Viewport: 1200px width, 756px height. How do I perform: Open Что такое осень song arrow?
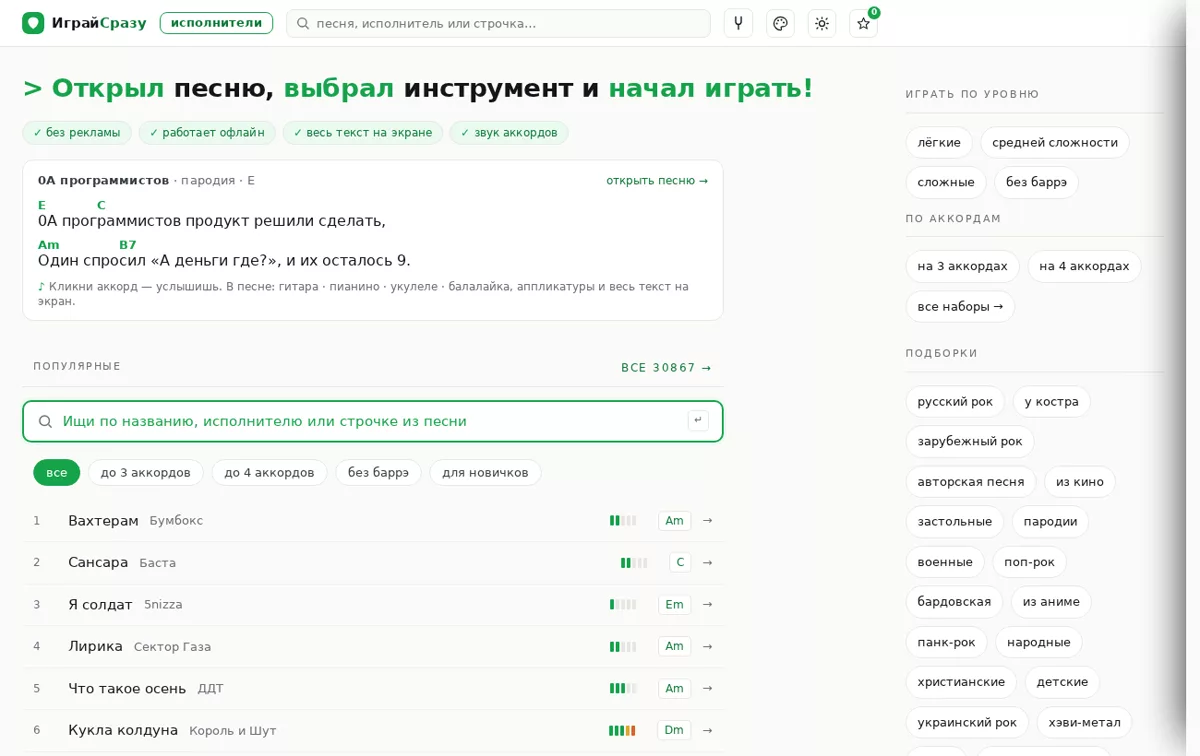coord(707,689)
